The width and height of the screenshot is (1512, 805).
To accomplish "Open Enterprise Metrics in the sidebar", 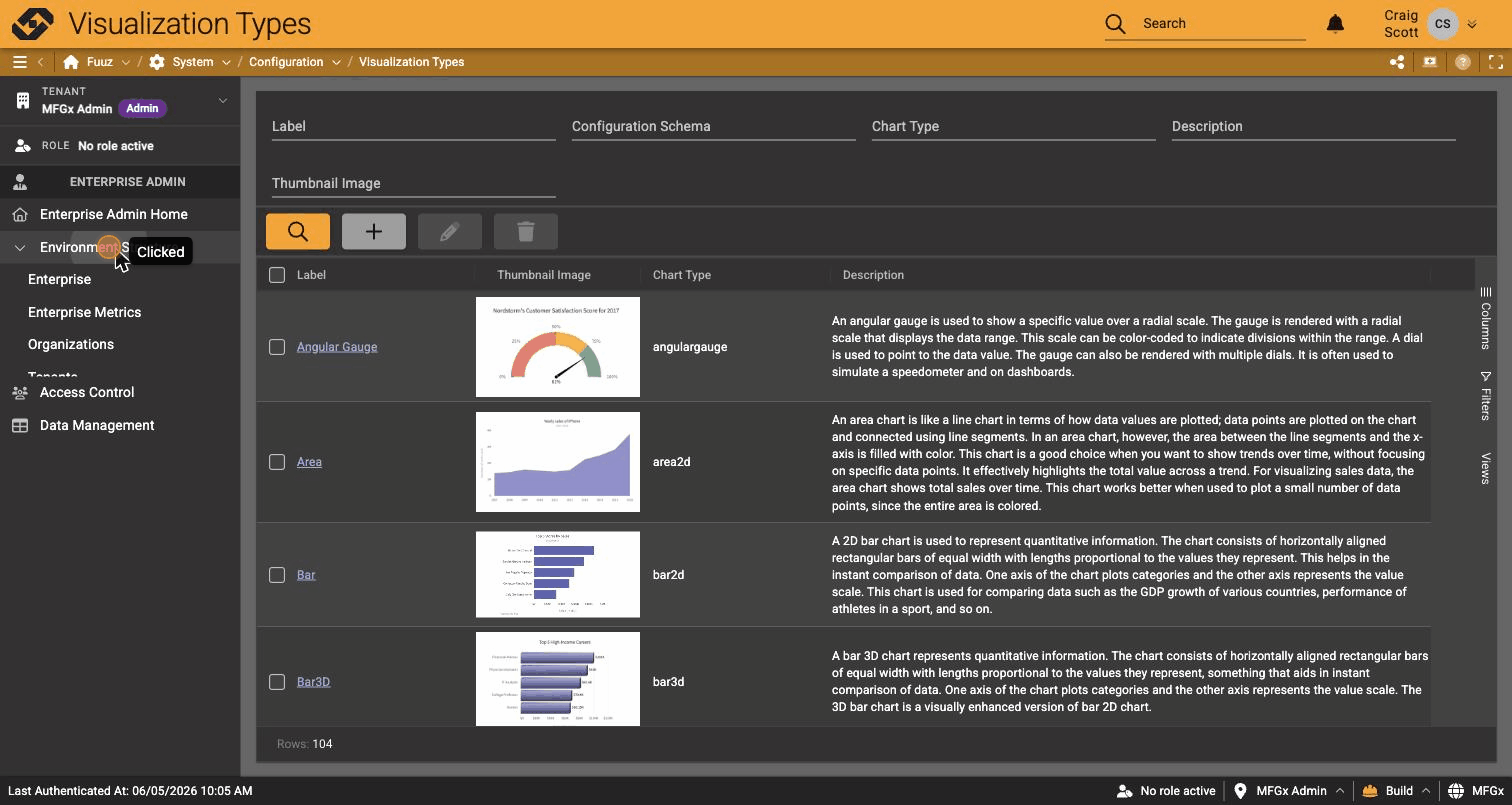I will coord(85,312).
